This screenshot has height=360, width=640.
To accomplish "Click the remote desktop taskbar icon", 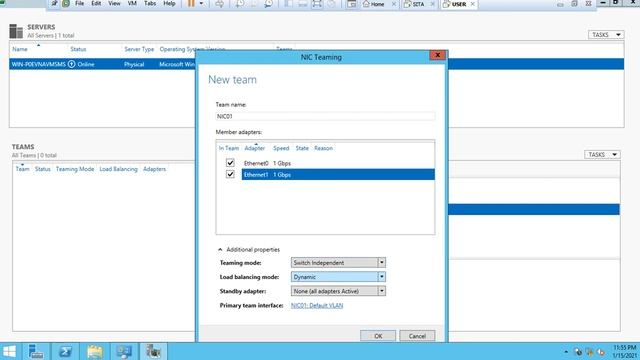I will tap(124, 351).
